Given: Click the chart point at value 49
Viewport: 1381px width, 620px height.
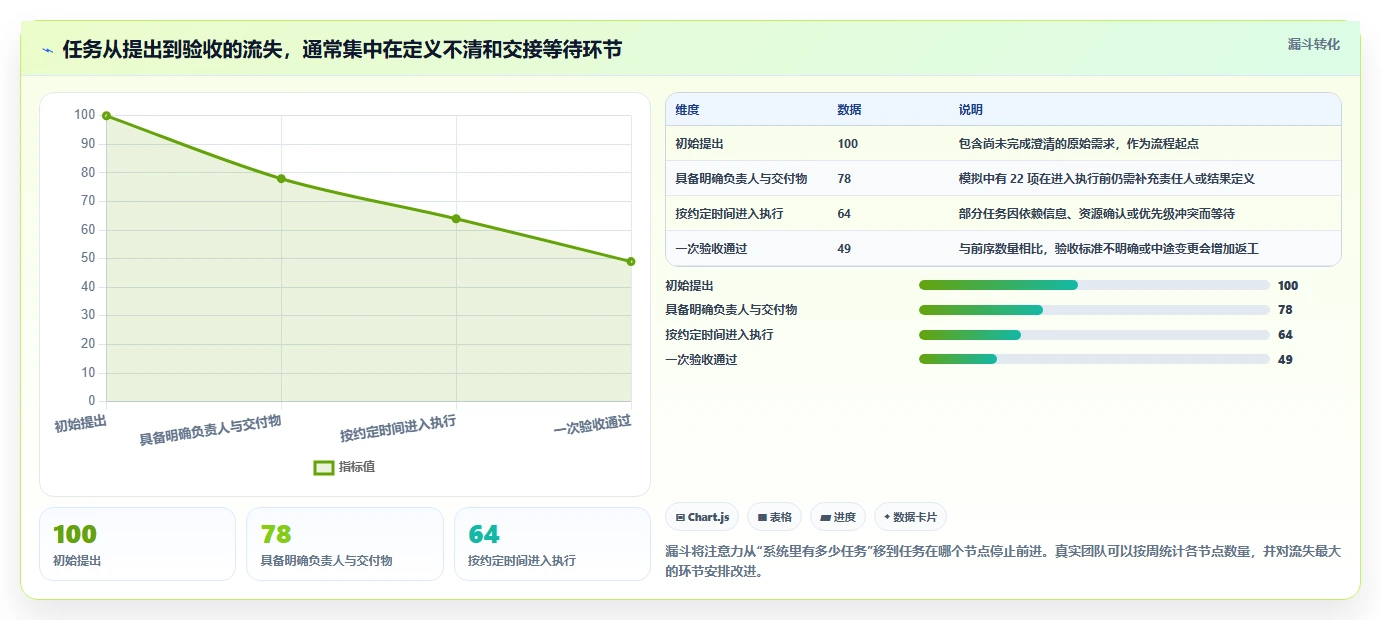Looking at the screenshot, I should pos(631,262).
